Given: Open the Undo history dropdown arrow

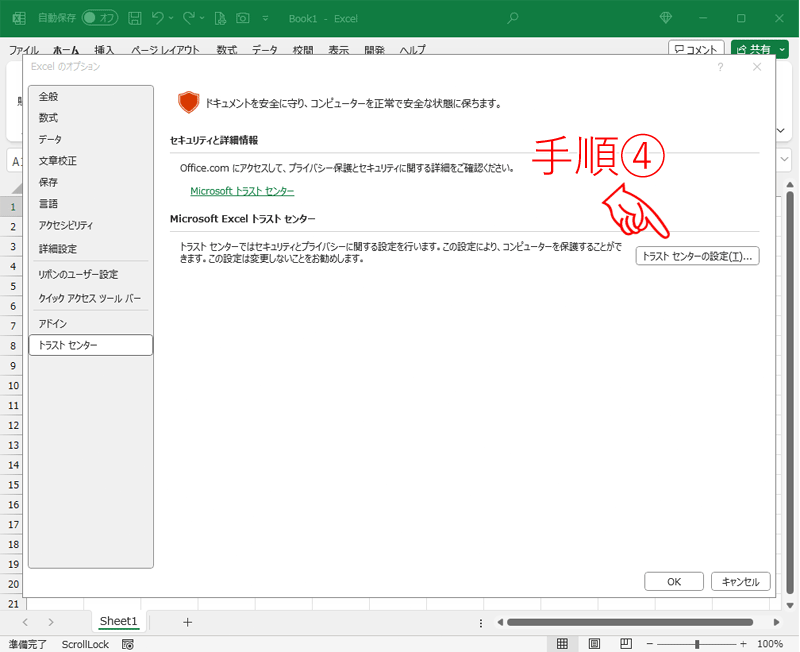Looking at the screenshot, I should point(171,18).
